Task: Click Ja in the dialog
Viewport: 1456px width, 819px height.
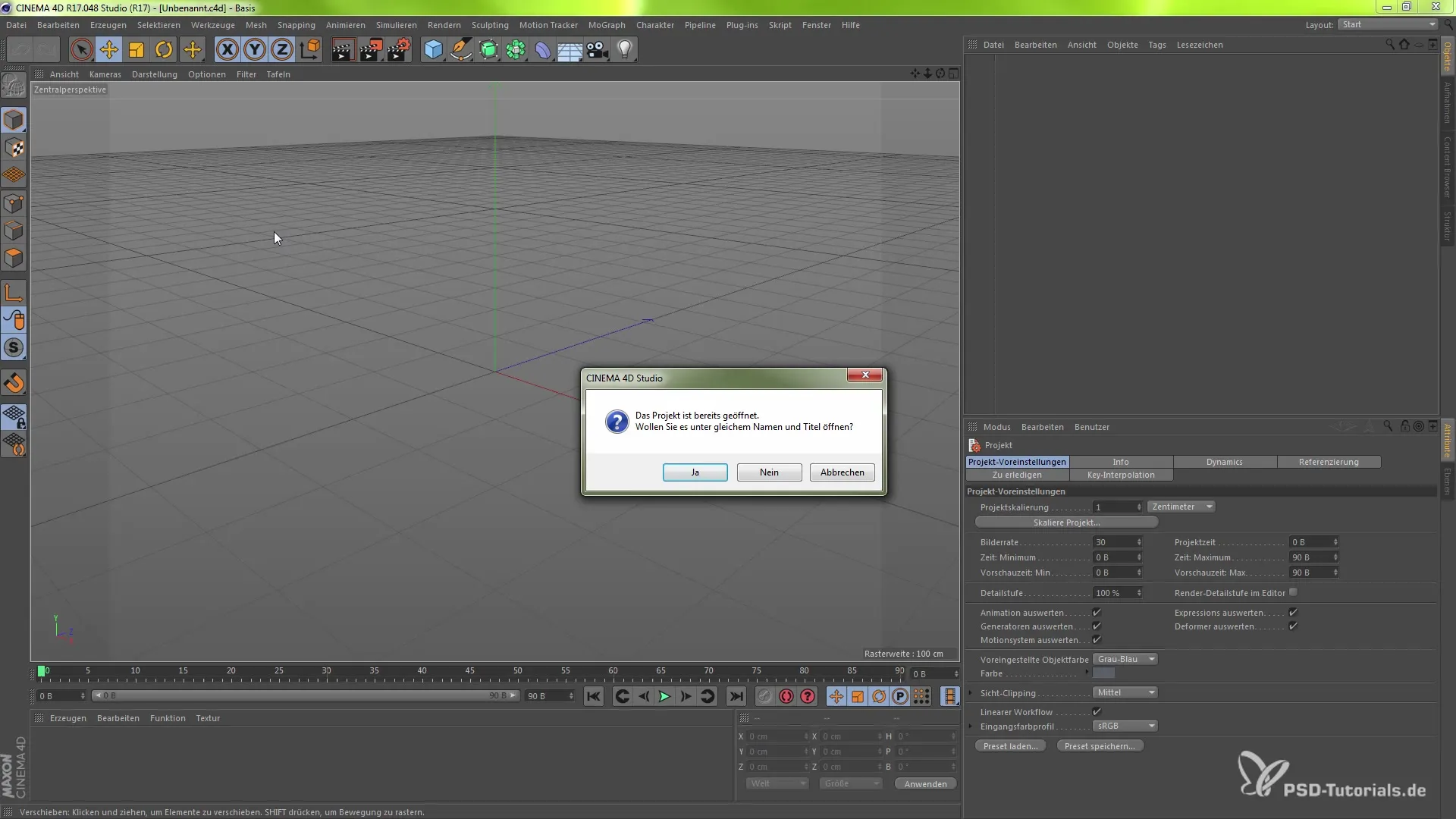Action: pos(695,472)
